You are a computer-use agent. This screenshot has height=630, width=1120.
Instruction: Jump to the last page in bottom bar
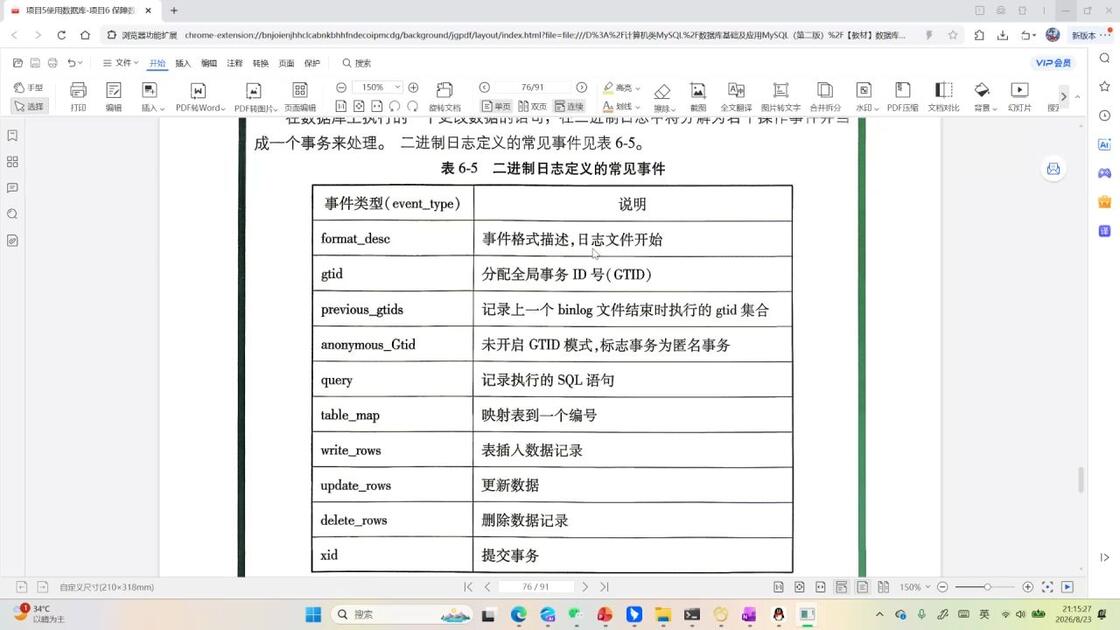point(604,586)
